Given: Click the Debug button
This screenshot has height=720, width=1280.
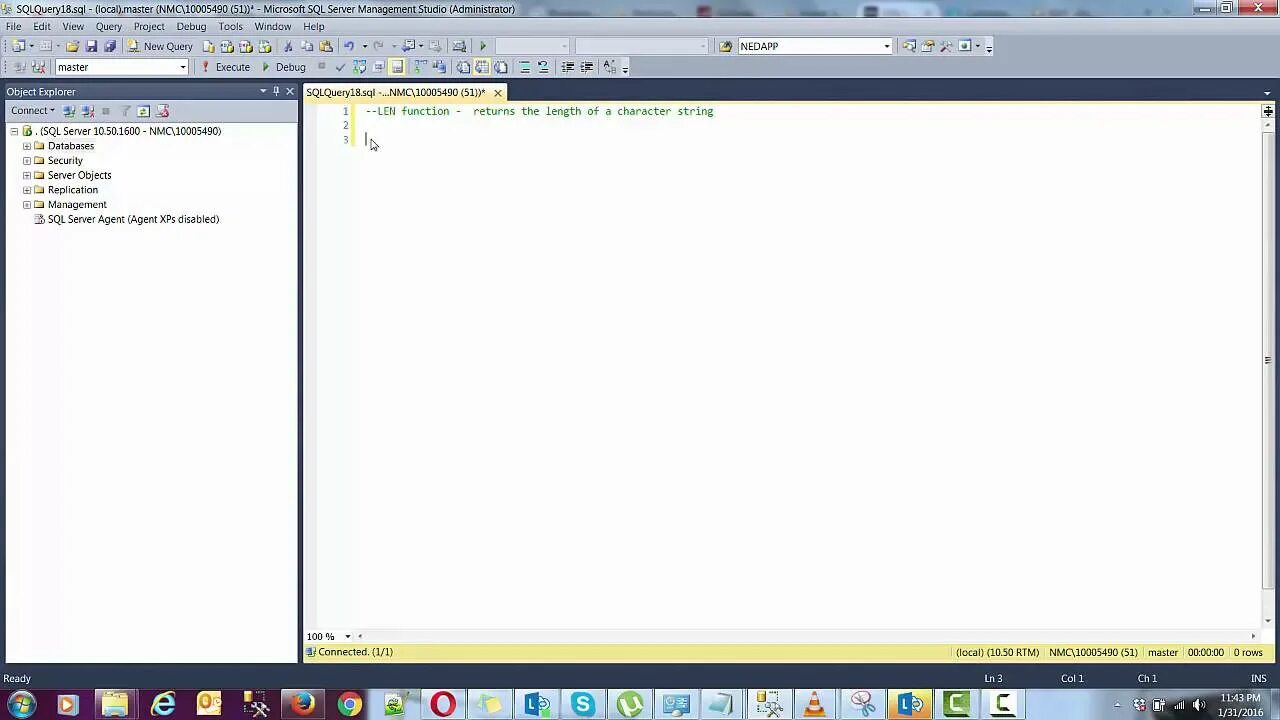Looking at the screenshot, I should click(283, 67).
